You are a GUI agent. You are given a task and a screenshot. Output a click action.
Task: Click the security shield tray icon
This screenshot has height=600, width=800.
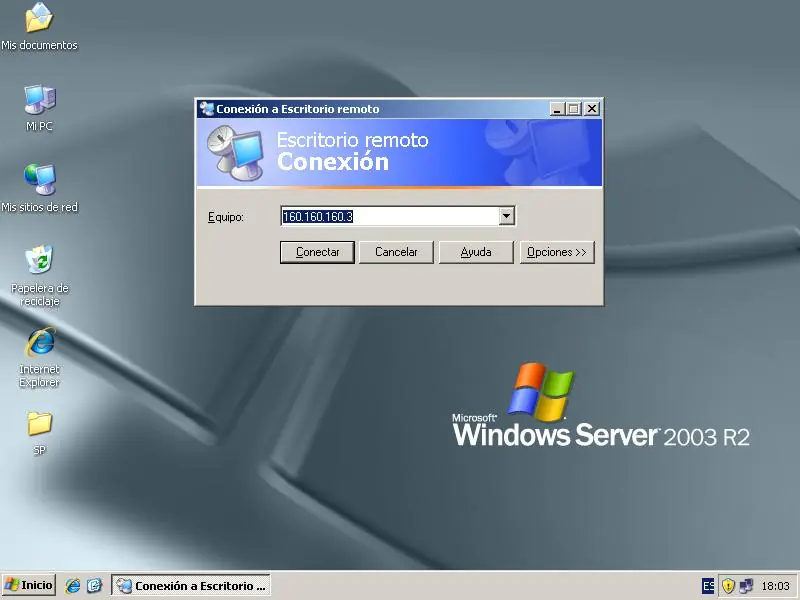tap(728, 586)
